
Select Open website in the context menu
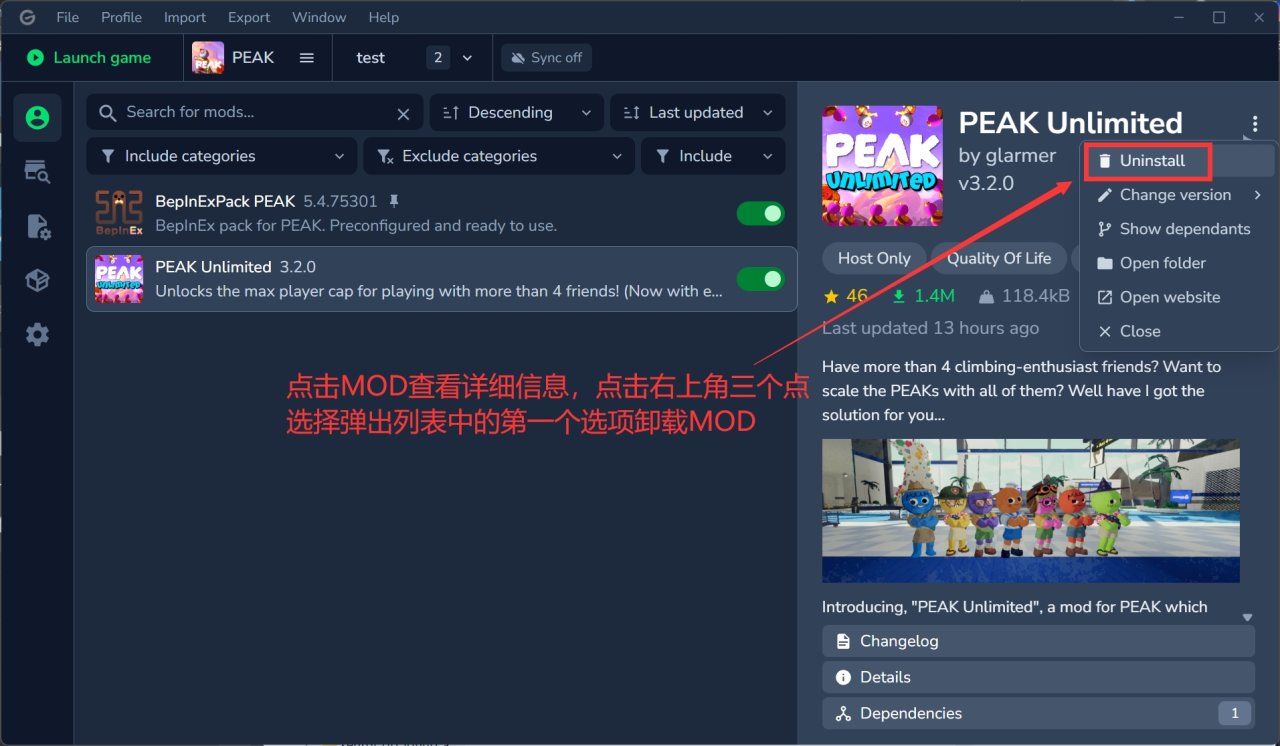[1178, 297]
